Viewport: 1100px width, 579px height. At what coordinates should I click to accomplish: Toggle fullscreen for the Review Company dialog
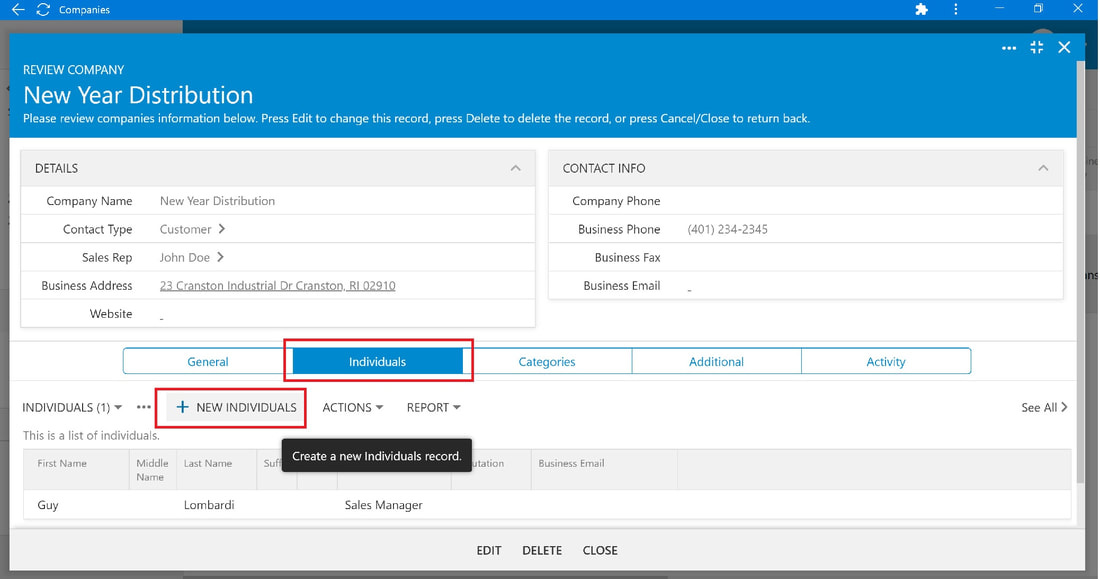pos(1037,47)
